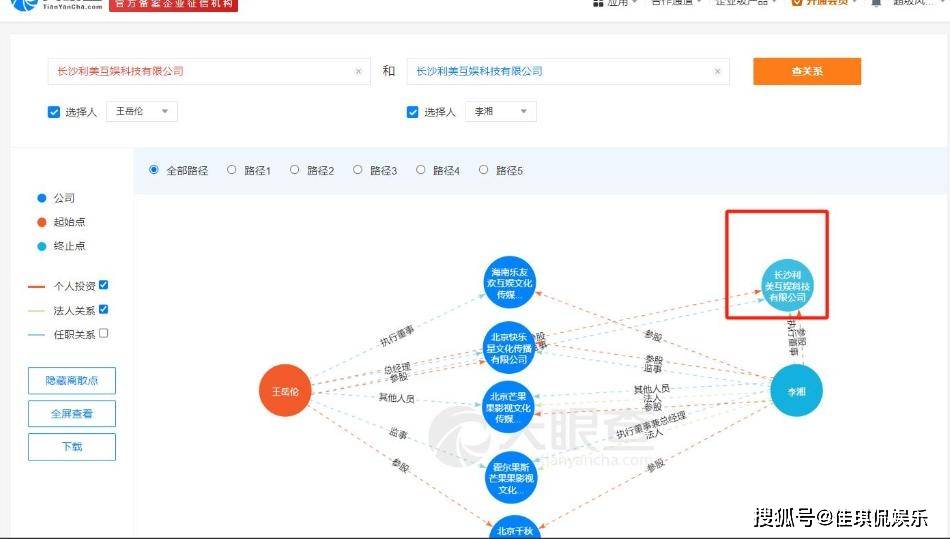950x539 pixels.
Task: Click the 北京千秋 company node
Action: pyautogui.click(x=514, y=529)
